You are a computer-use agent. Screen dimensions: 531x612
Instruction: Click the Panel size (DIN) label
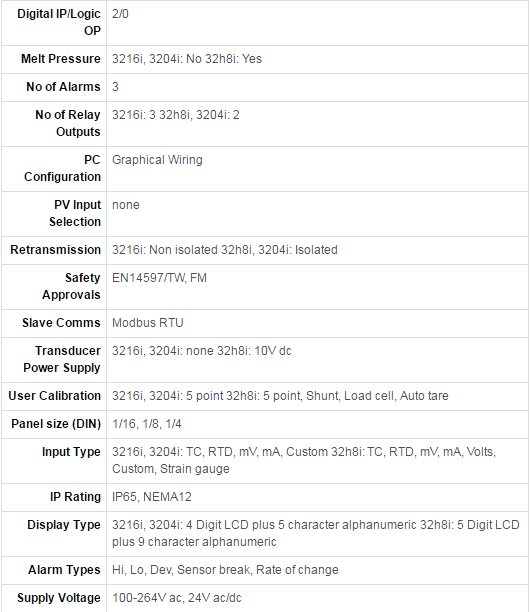click(x=56, y=424)
